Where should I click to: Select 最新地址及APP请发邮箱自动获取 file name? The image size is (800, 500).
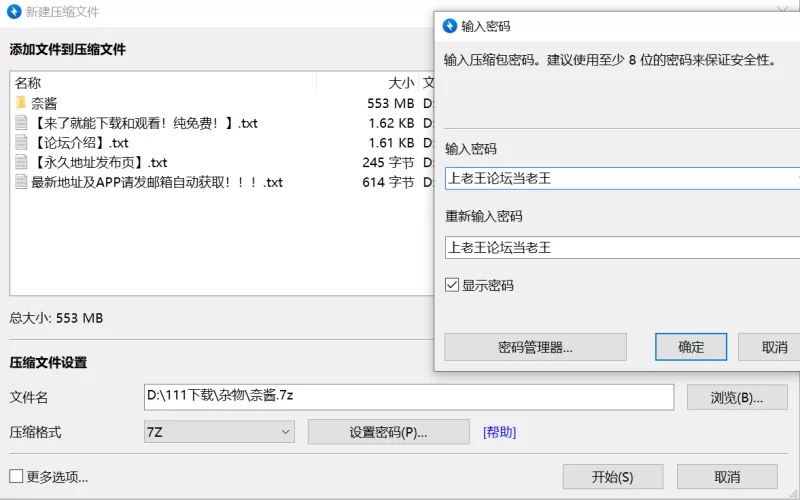tap(157, 182)
